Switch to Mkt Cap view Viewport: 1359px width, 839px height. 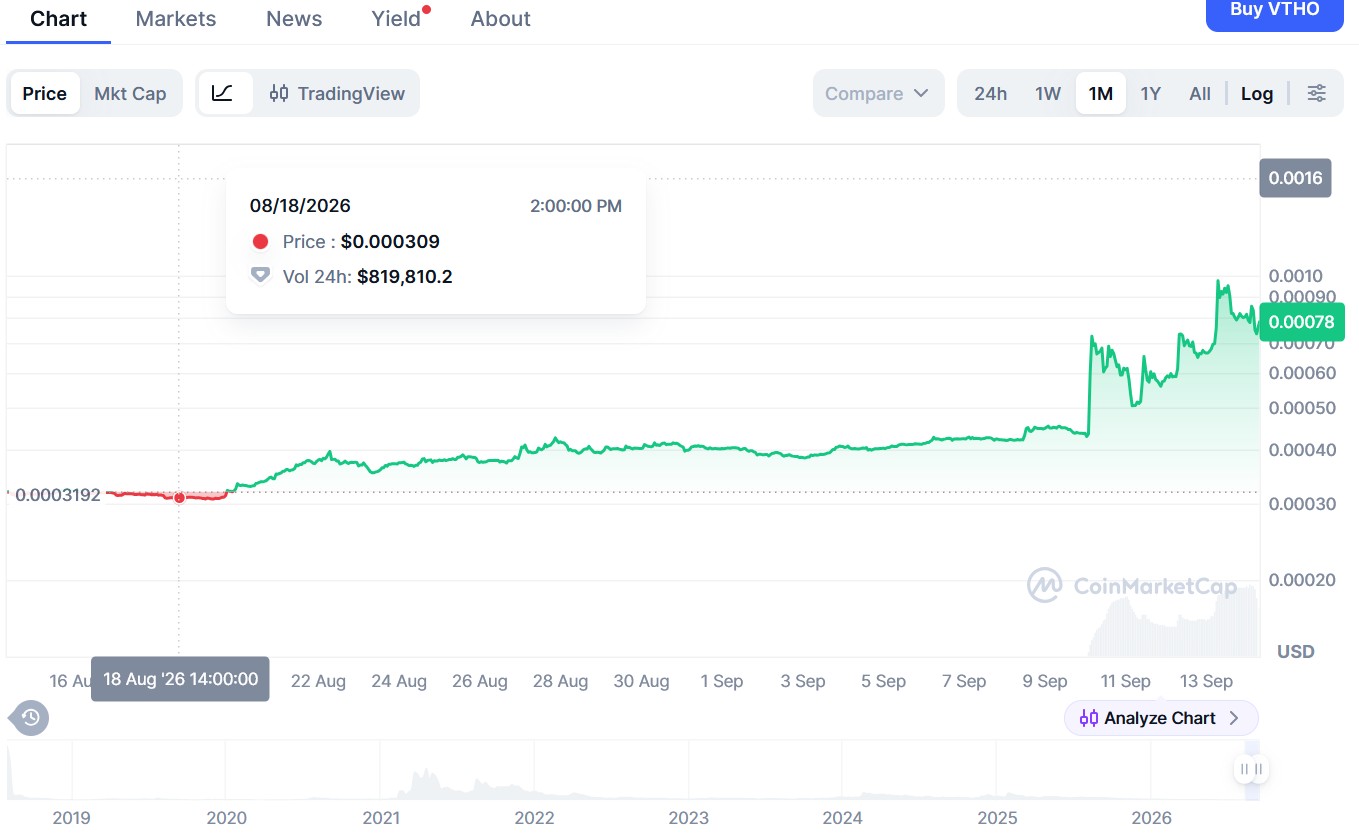(130, 93)
